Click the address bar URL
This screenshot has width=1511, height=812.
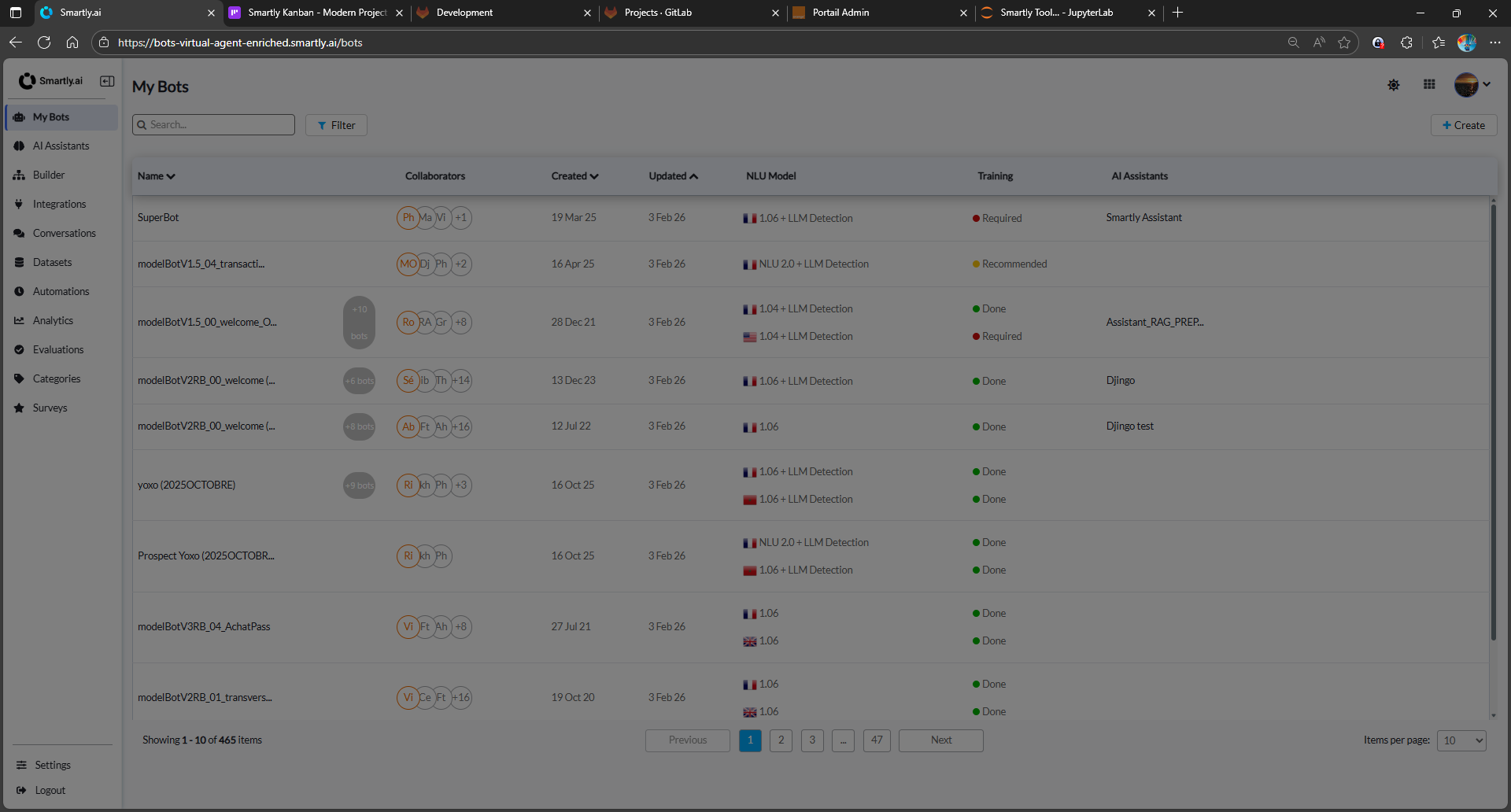[x=240, y=42]
